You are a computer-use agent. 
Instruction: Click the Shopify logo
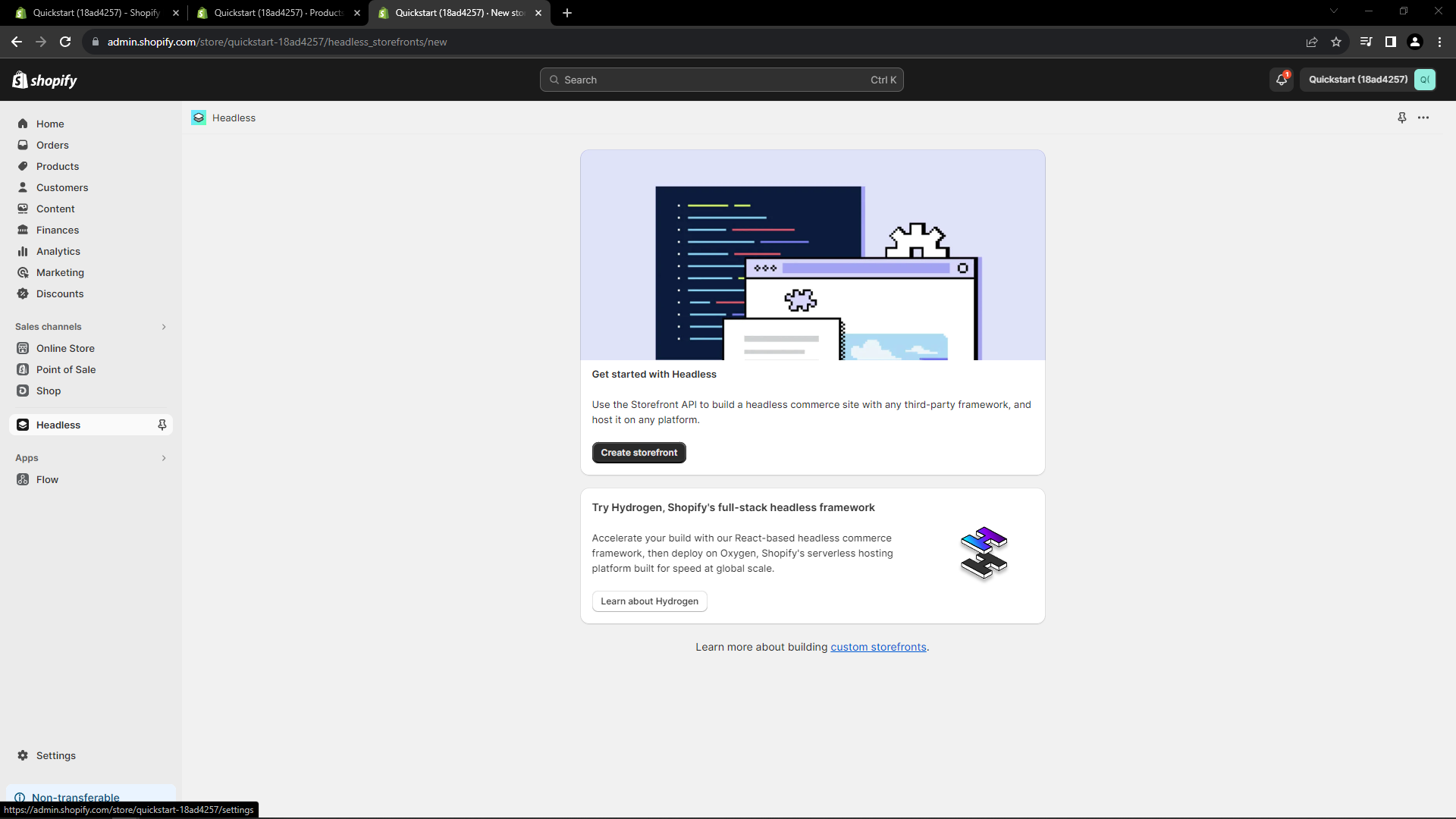tap(43, 79)
